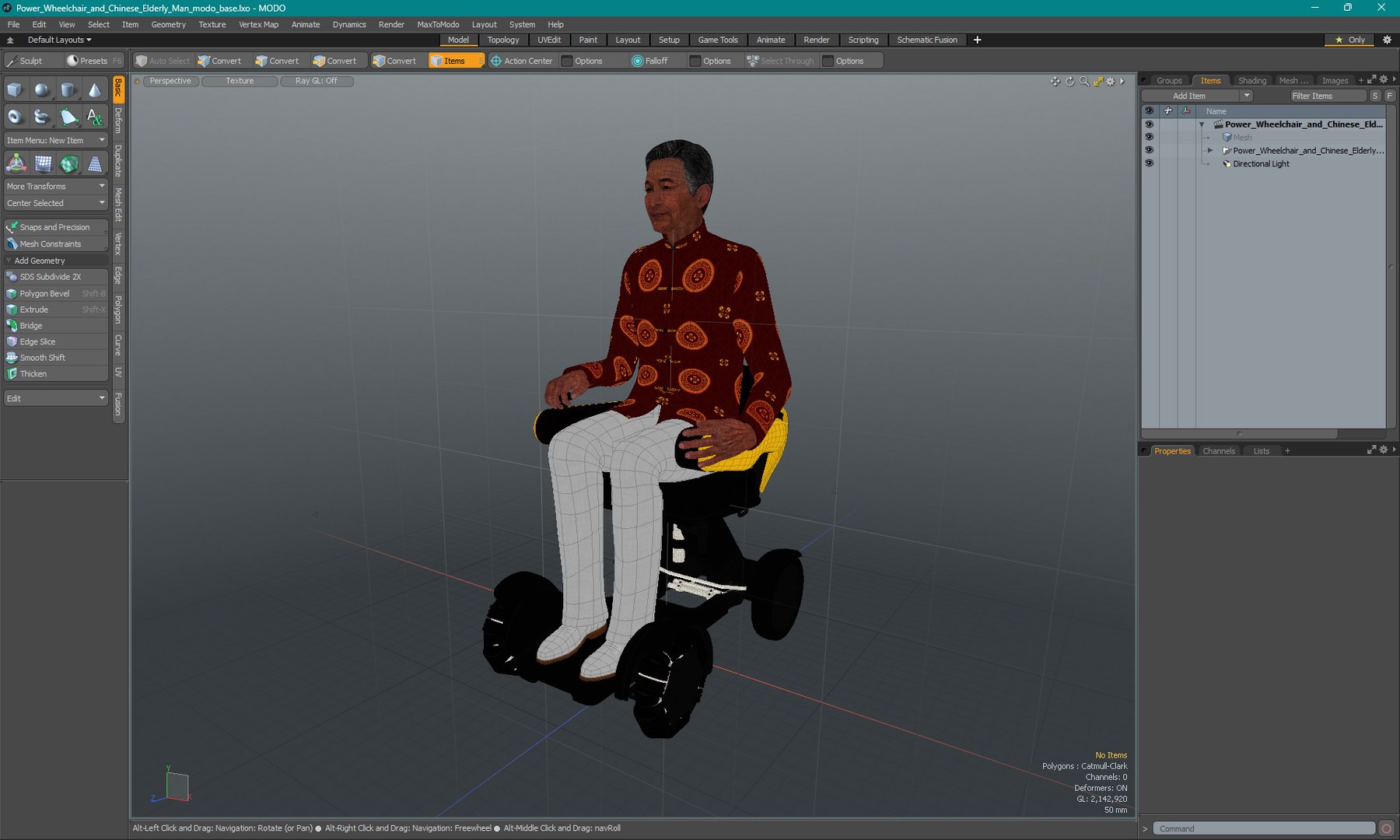Click the Thicken tool
The height and width of the screenshot is (840, 1400).
point(55,374)
